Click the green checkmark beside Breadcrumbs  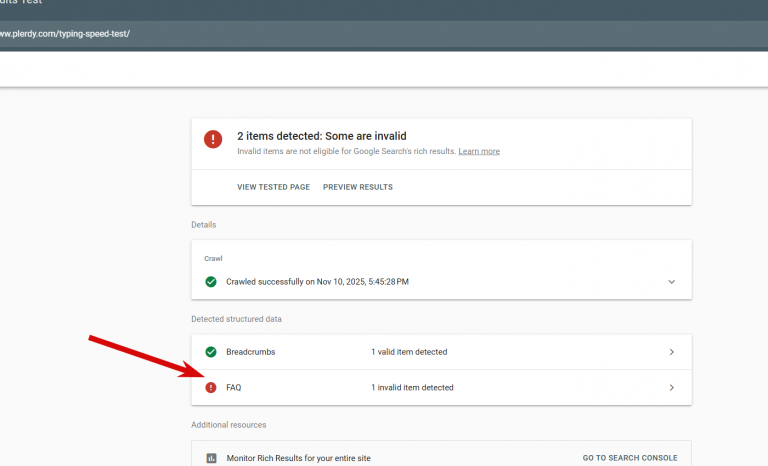[211, 352]
